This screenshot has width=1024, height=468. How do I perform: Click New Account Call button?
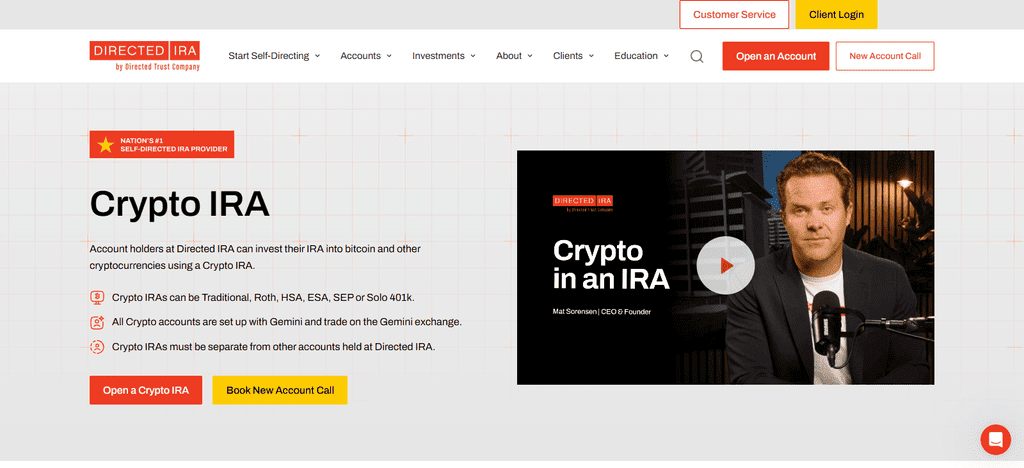tap(885, 56)
